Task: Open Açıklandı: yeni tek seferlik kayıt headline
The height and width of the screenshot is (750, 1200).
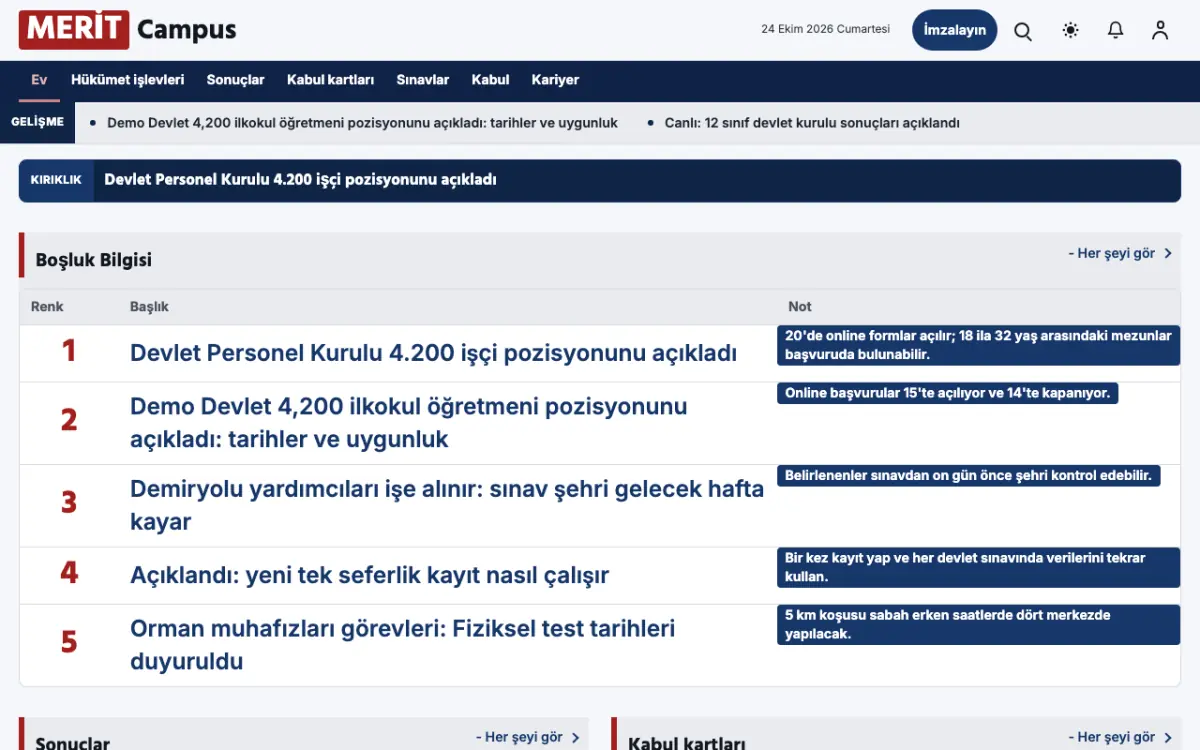Action: (x=369, y=576)
